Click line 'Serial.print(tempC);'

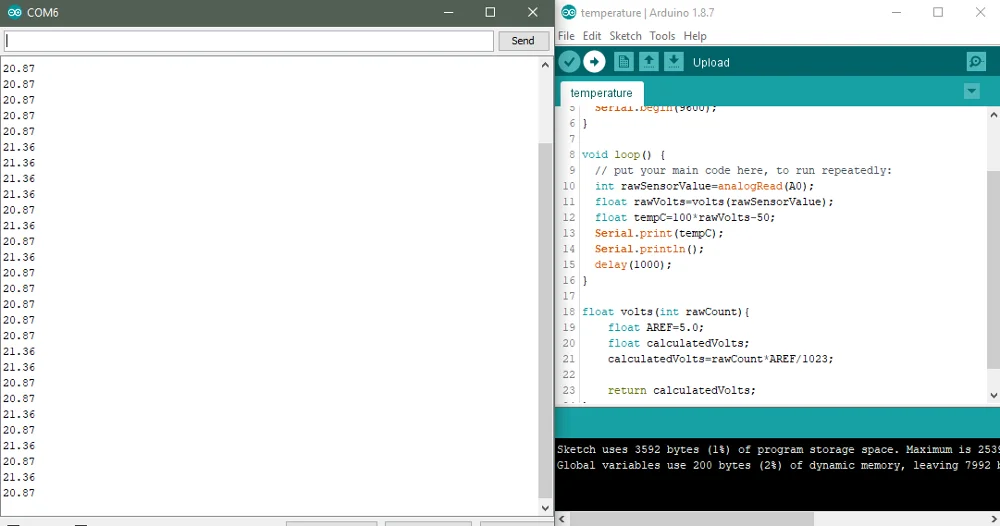(659, 233)
